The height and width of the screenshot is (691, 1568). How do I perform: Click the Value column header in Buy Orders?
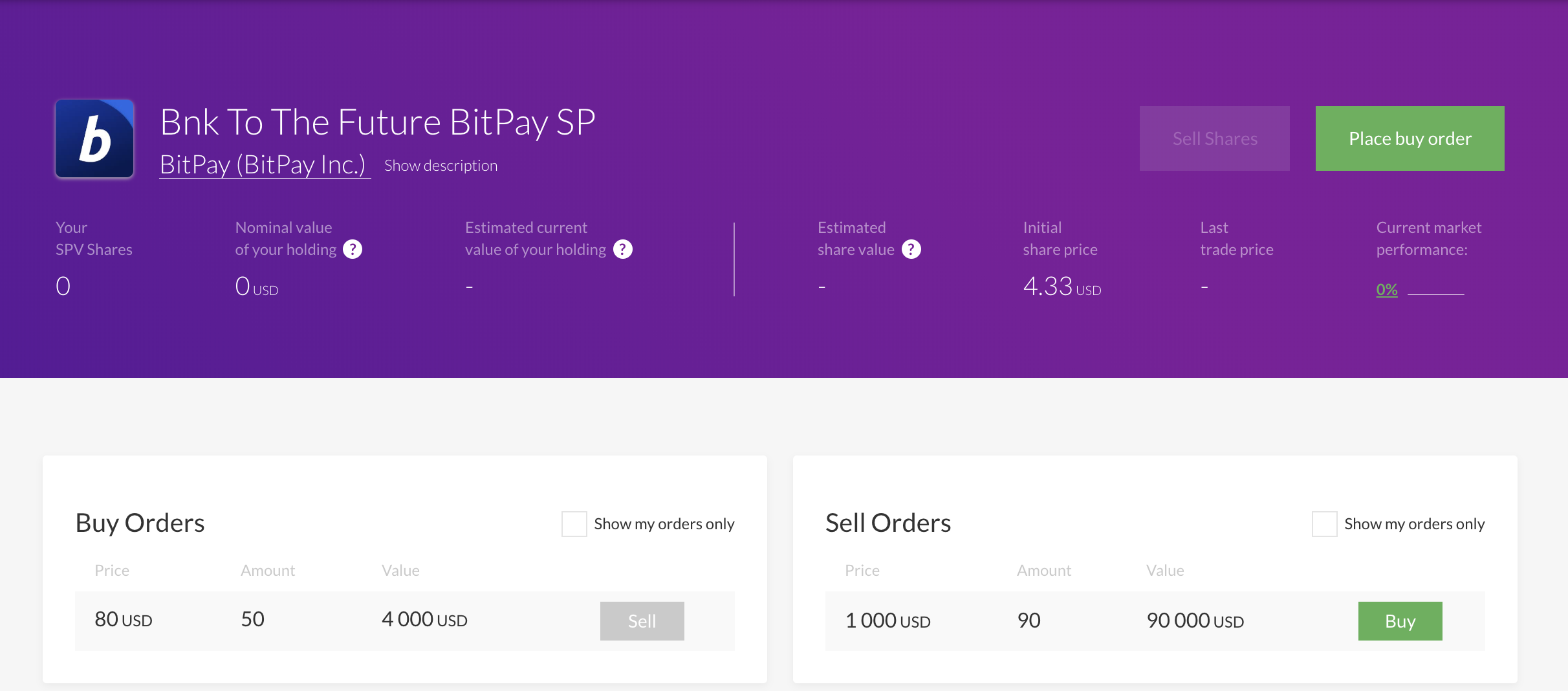pyautogui.click(x=400, y=571)
